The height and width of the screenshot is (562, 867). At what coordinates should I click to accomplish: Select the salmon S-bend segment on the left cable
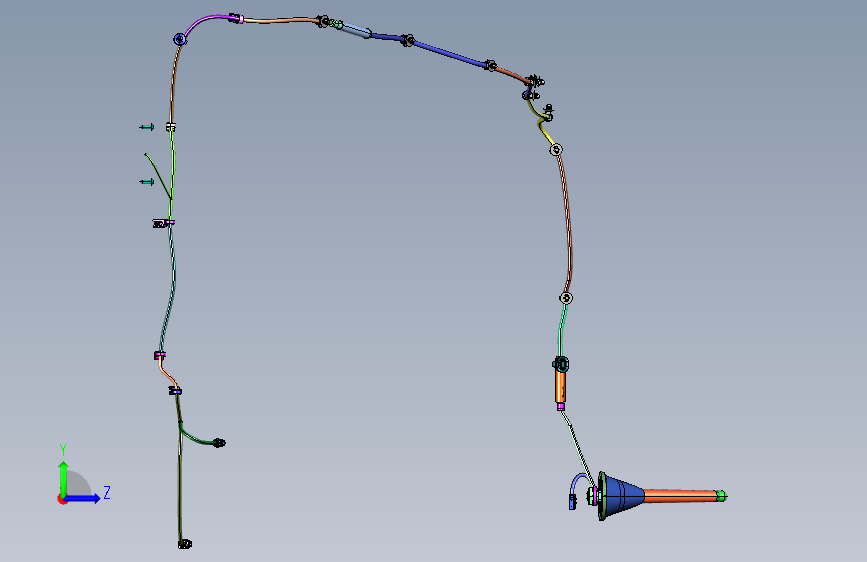[168, 373]
